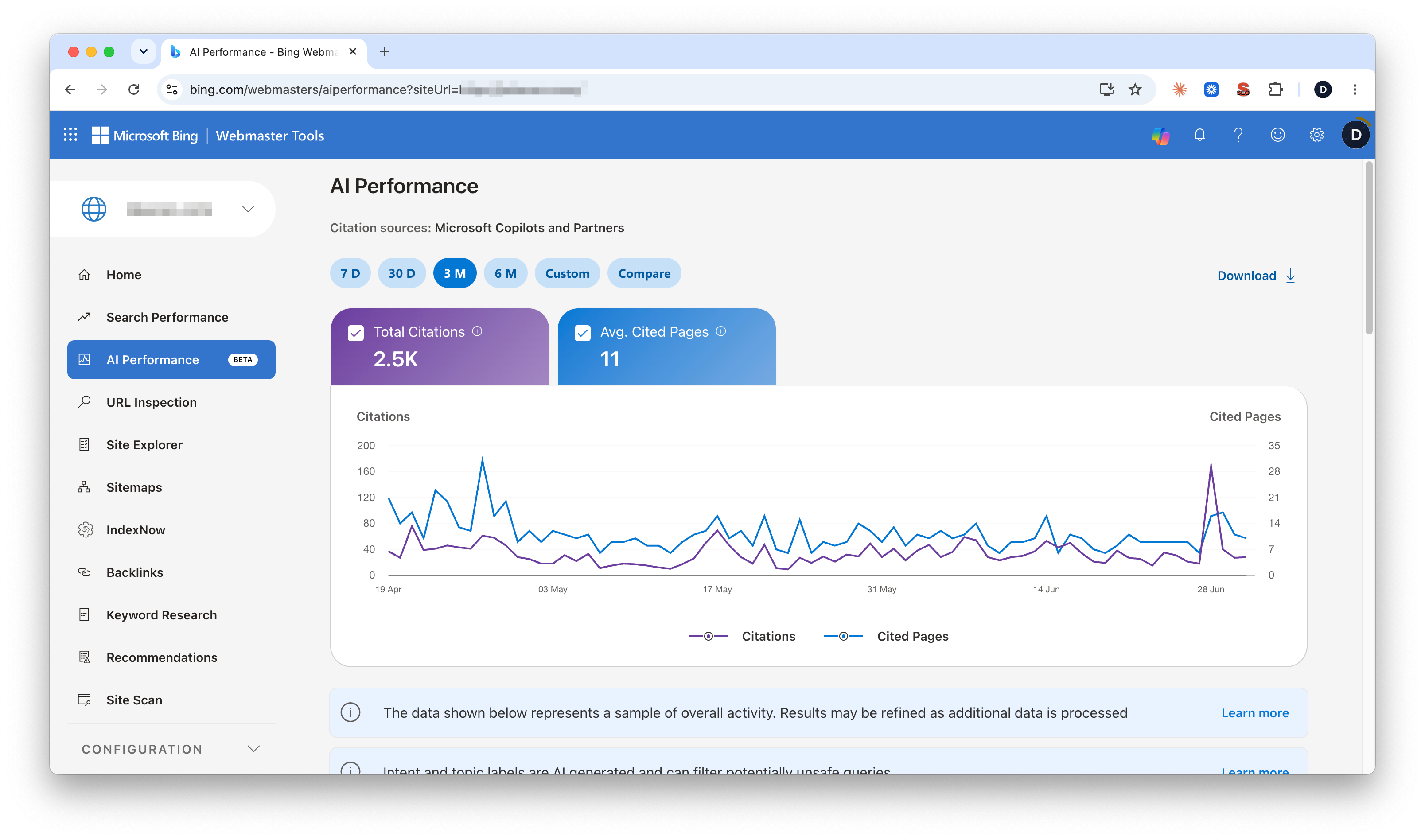Image resolution: width=1425 pixels, height=840 pixels.
Task: Open the SEO browser extension
Action: tap(1243, 89)
